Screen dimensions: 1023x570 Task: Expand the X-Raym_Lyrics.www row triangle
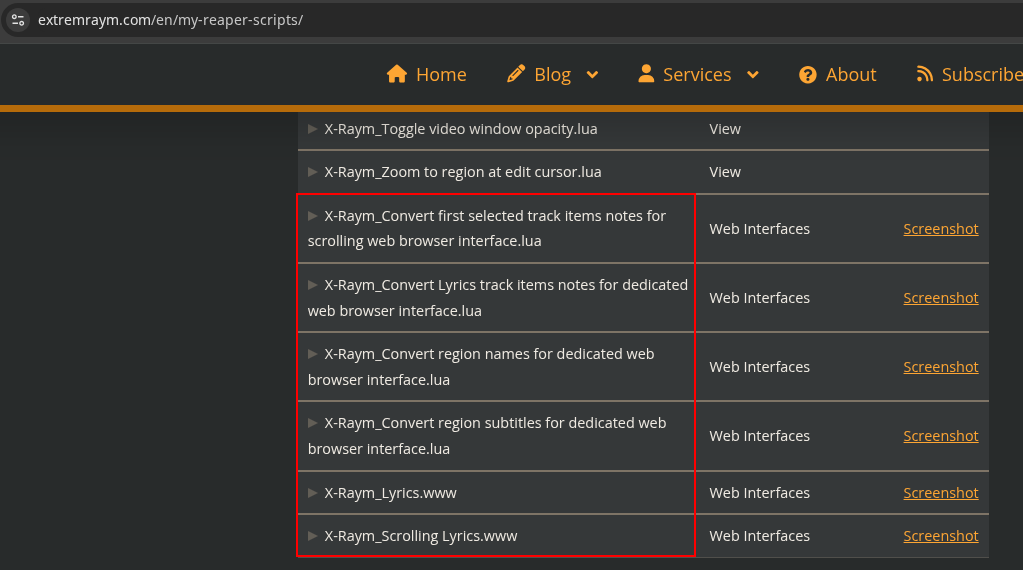pos(313,493)
